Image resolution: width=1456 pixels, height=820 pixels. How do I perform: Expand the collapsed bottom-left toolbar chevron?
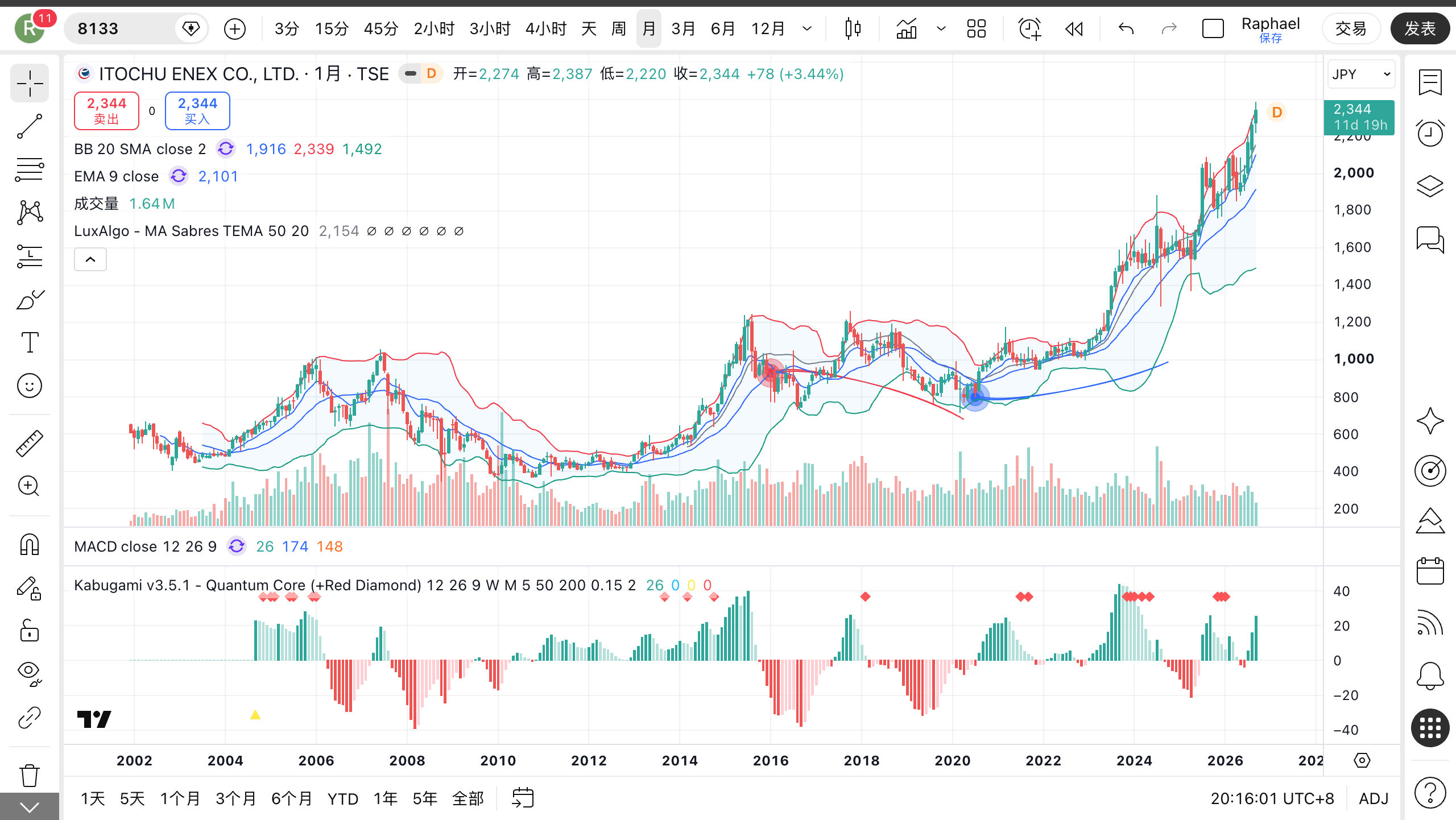(x=30, y=806)
